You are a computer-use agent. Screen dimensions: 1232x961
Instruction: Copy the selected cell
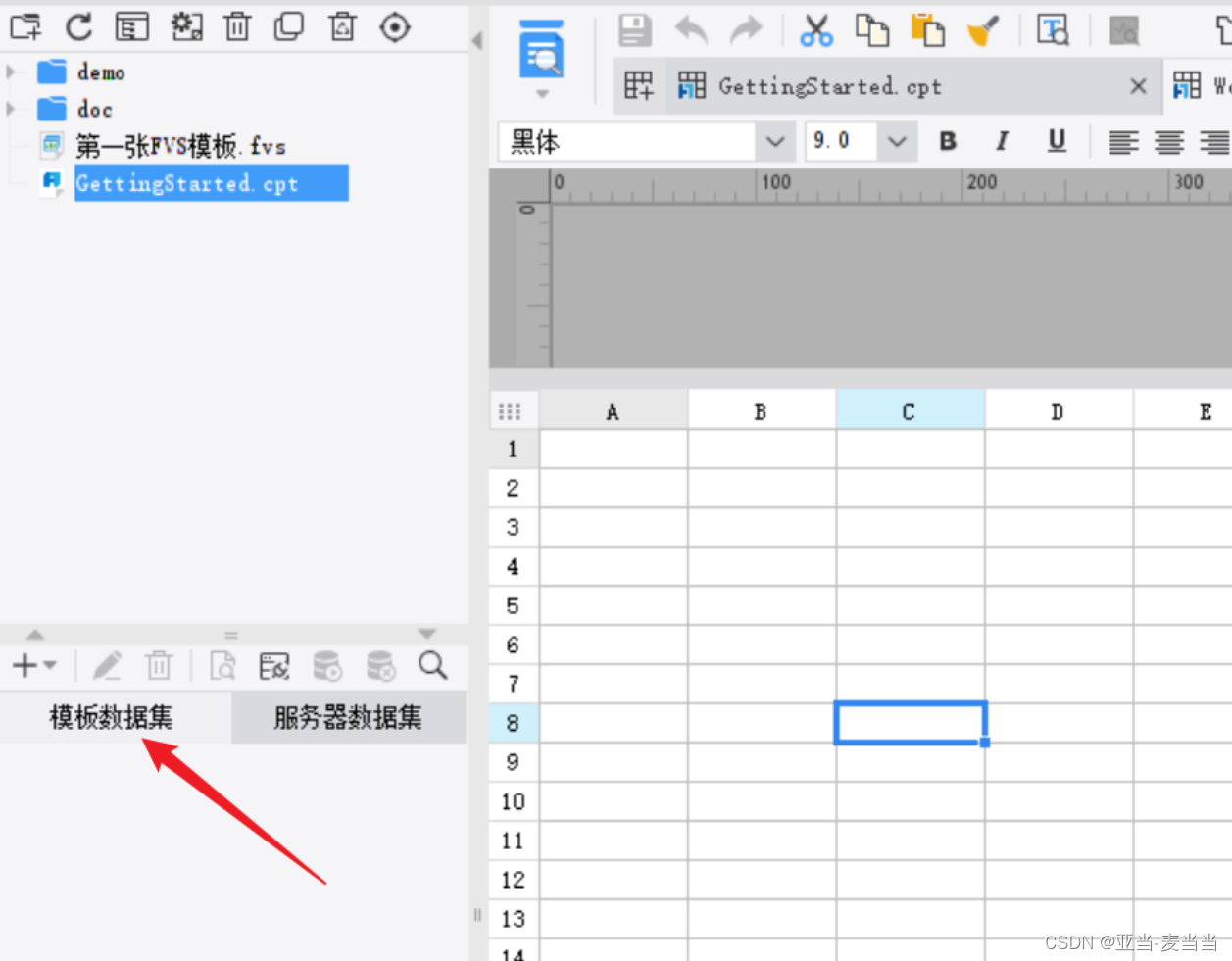[x=872, y=30]
